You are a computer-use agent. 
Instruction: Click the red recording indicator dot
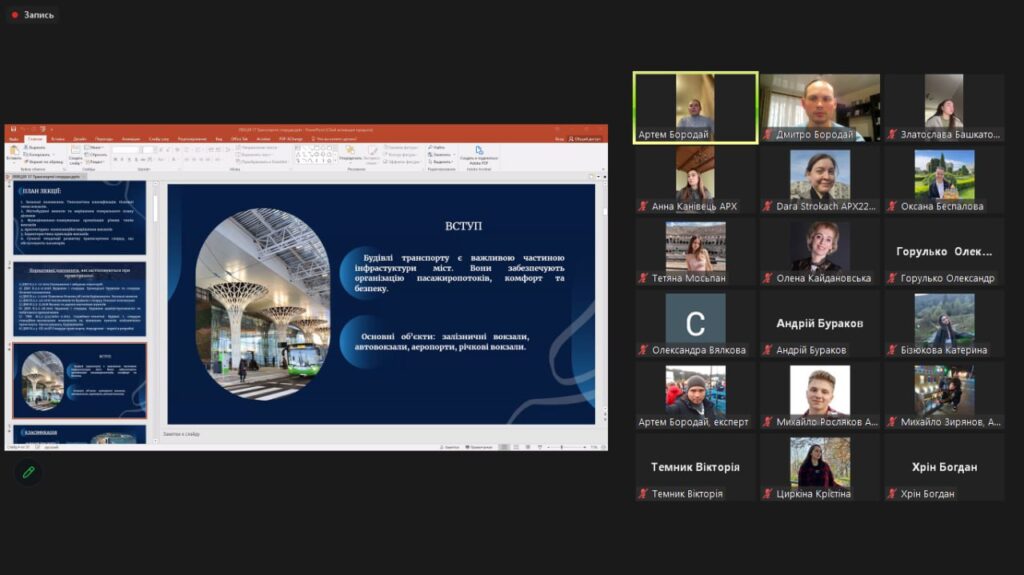coord(15,15)
